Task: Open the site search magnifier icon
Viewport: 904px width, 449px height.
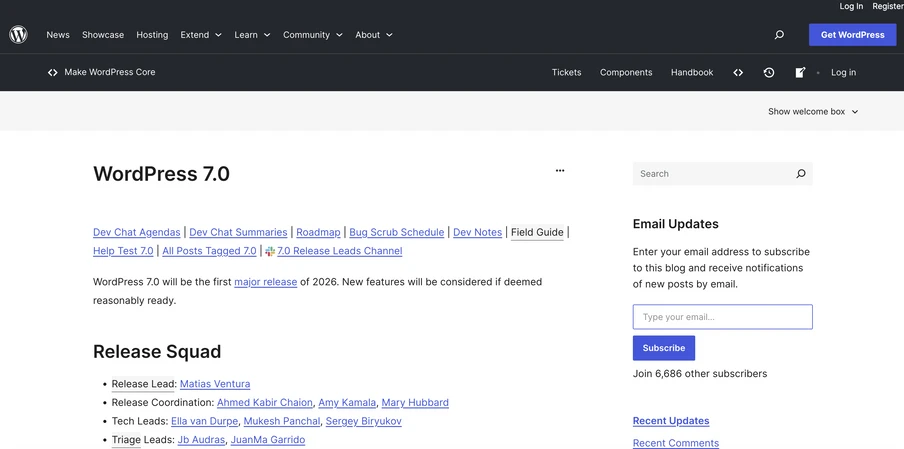Action: [779, 35]
